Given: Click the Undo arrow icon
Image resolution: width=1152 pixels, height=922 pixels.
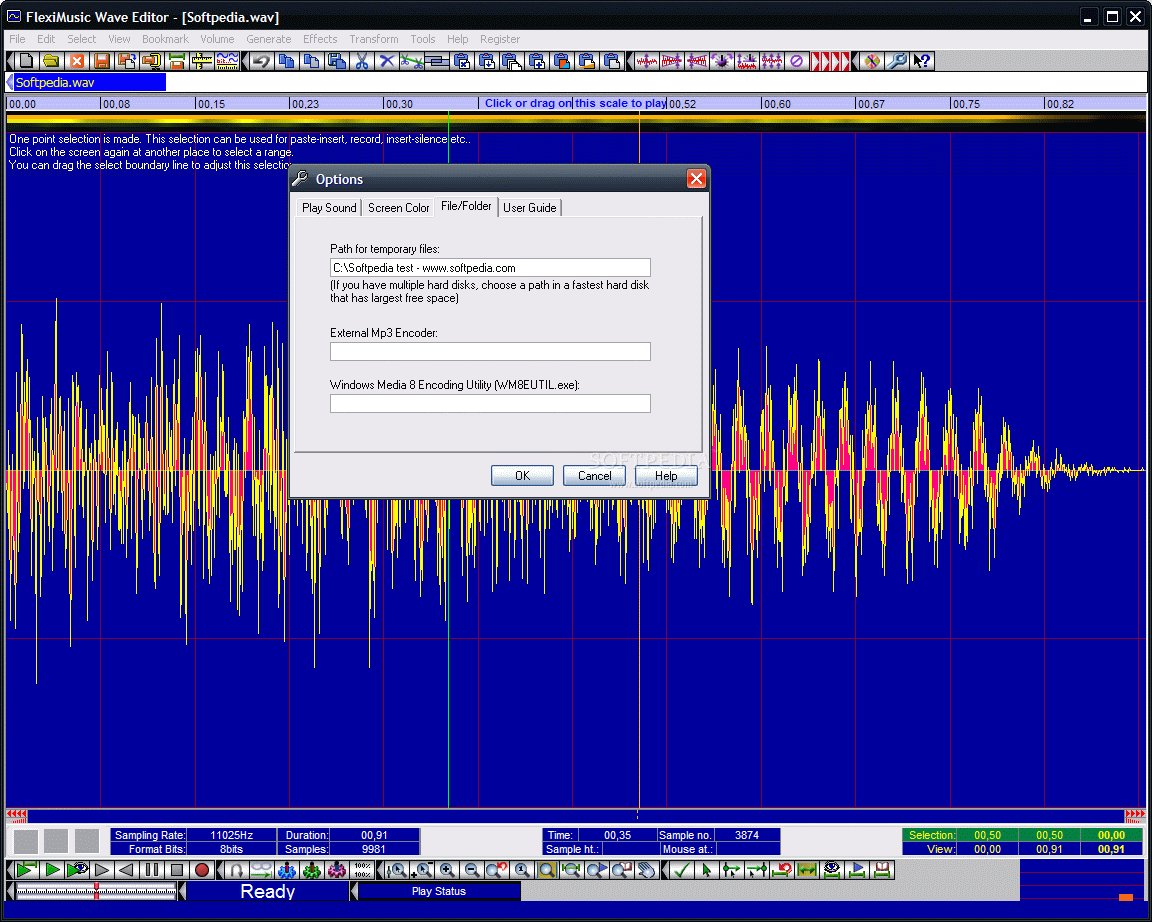Looking at the screenshot, I should (261, 61).
